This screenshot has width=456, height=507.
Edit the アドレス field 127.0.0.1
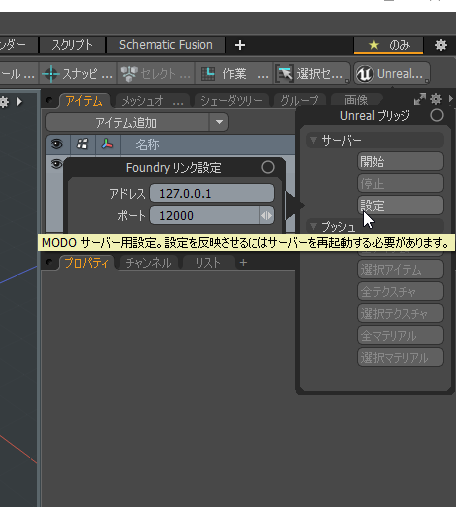coord(212,193)
